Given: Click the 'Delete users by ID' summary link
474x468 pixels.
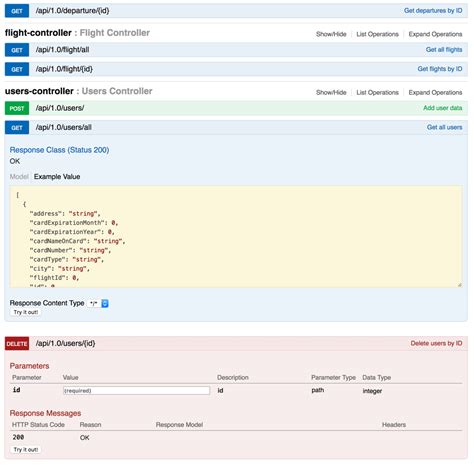Looking at the screenshot, I should coord(436,343).
